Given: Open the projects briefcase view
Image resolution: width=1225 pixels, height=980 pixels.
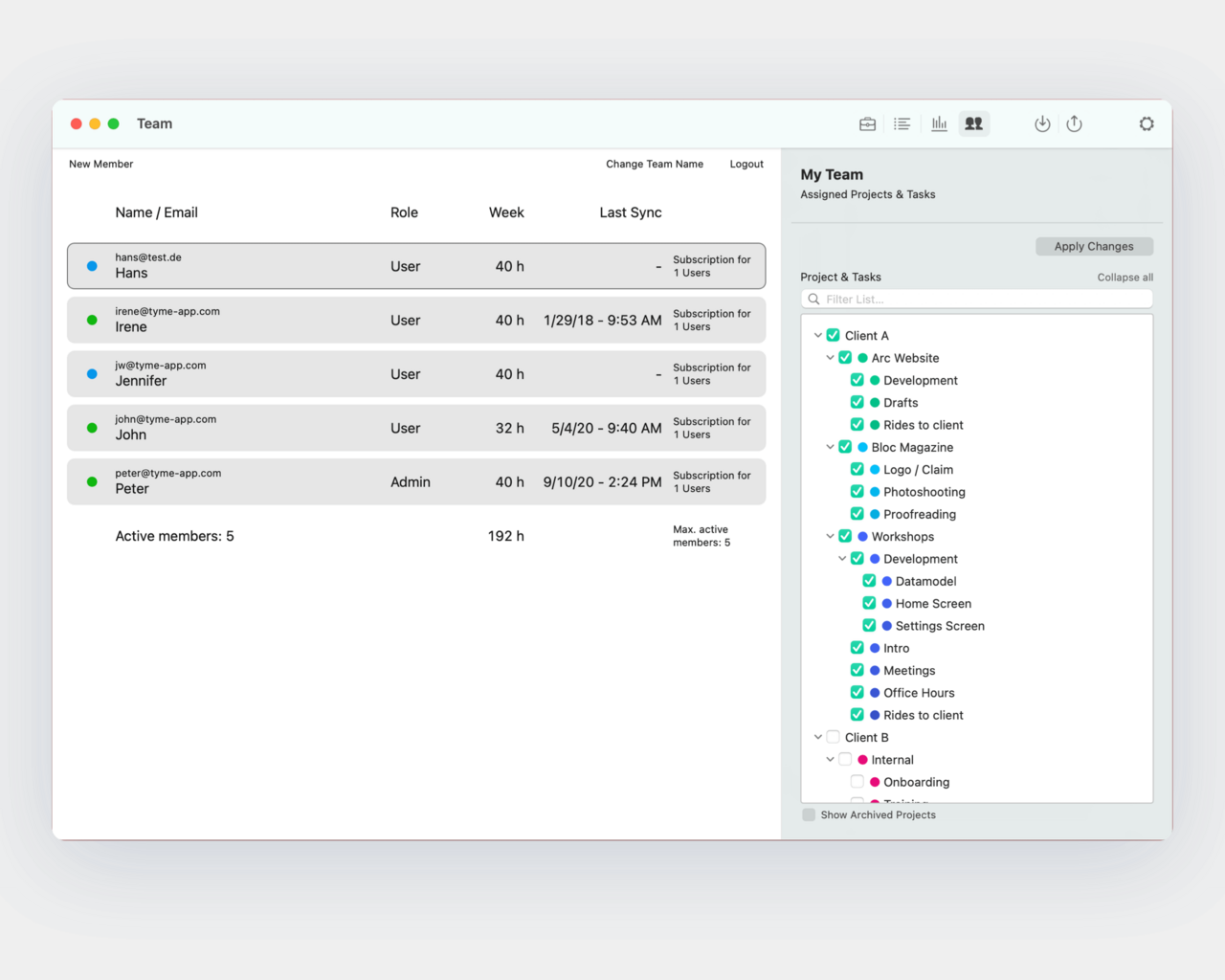Looking at the screenshot, I should pyautogui.click(x=867, y=123).
